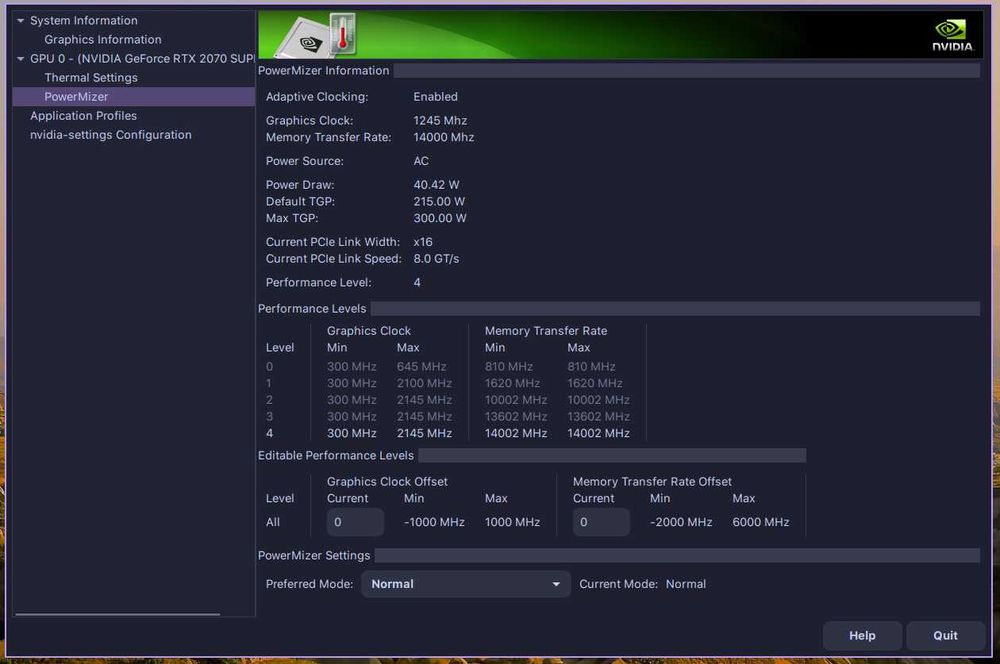1000x664 pixels.
Task: Click the 'Editable Performance Levels' heading
Action: coord(335,455)
